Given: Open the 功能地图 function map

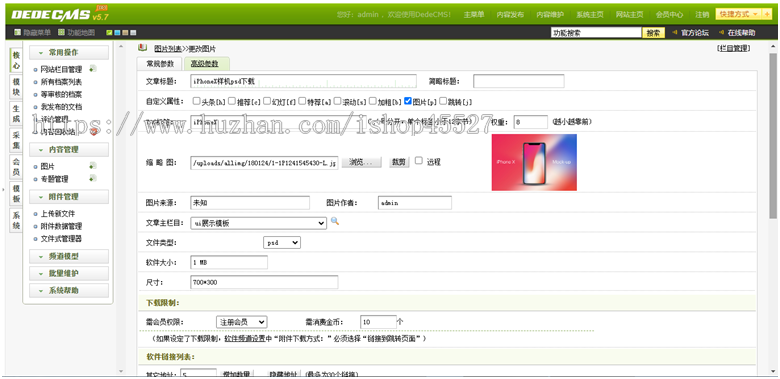Looking at the screenshot, I should coord(77,33).
